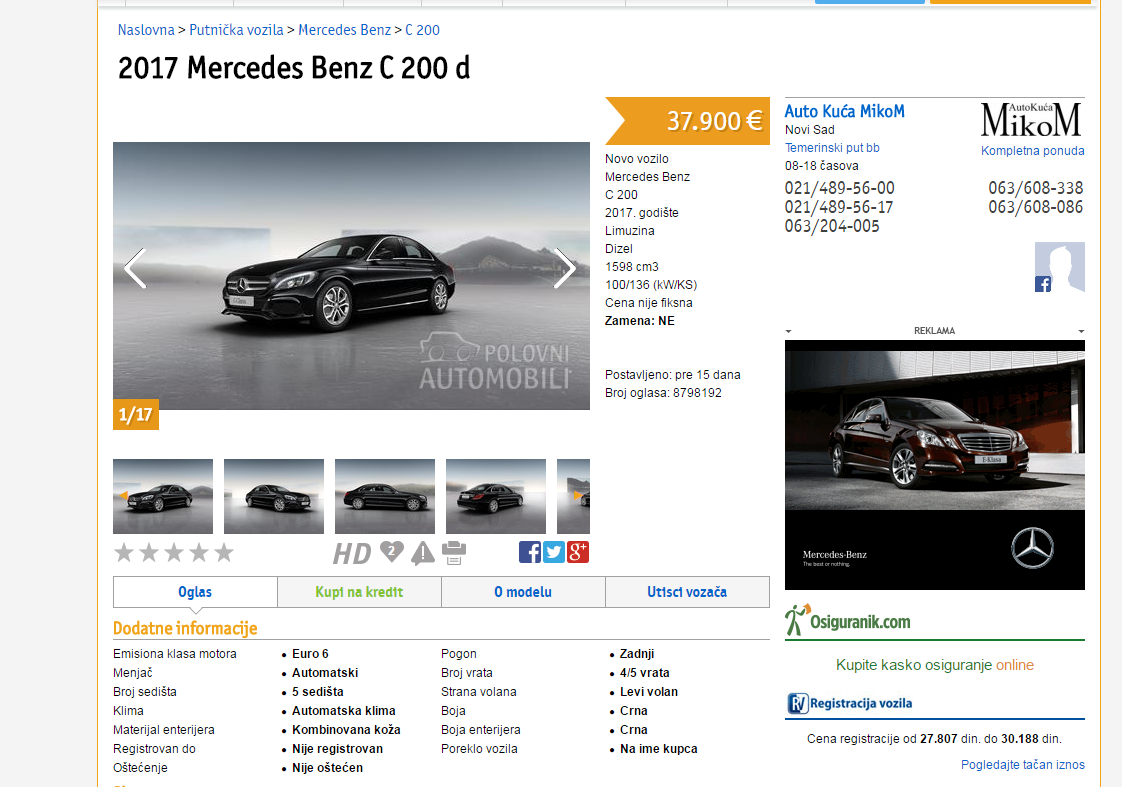Click the 1/17 photo counter

tap(136, 415)
